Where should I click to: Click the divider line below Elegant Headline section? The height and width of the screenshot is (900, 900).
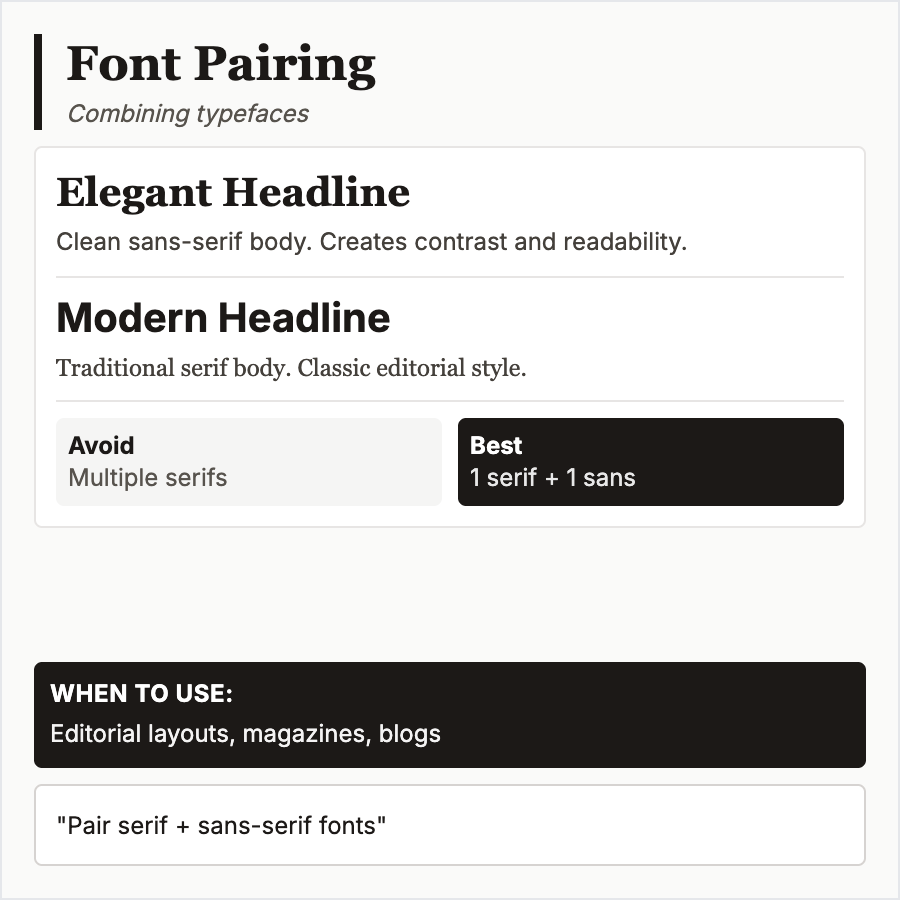450,277
